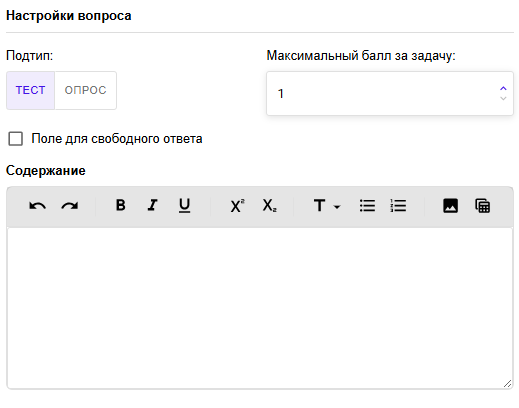Viewport: 519px width, 408px height.
Task: Click the Максимальный балл за задачу label
Action: coord(361,56)
